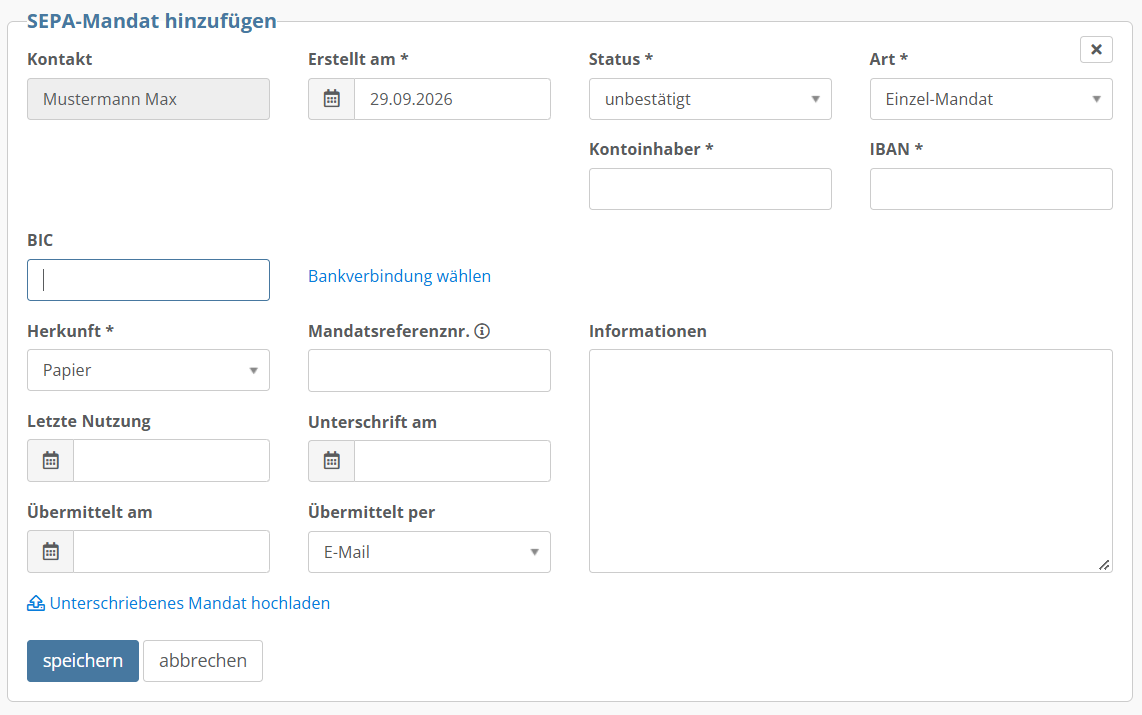
Task: Open calendar for Erstellt am date
Action: pyautogui.click(x=331, y=99)
